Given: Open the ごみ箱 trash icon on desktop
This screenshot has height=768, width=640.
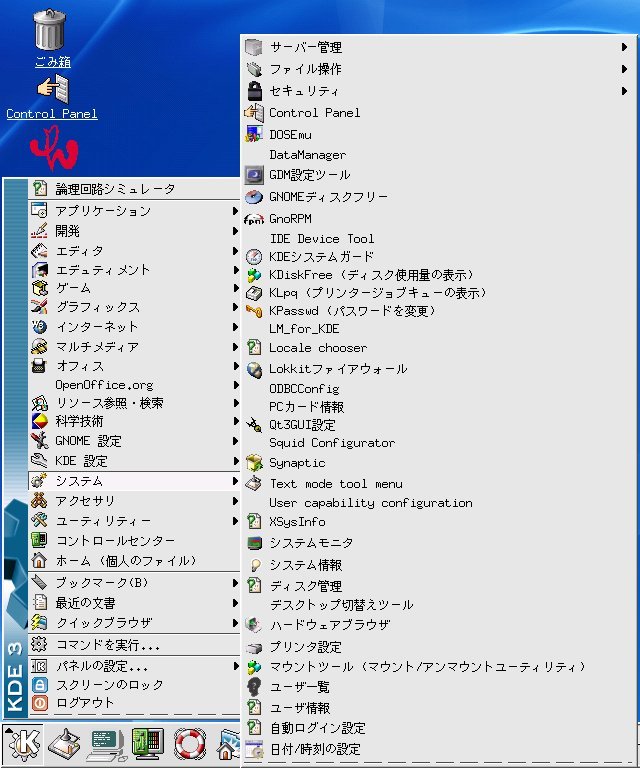Looking at the screenshot, I should [49, 29].
